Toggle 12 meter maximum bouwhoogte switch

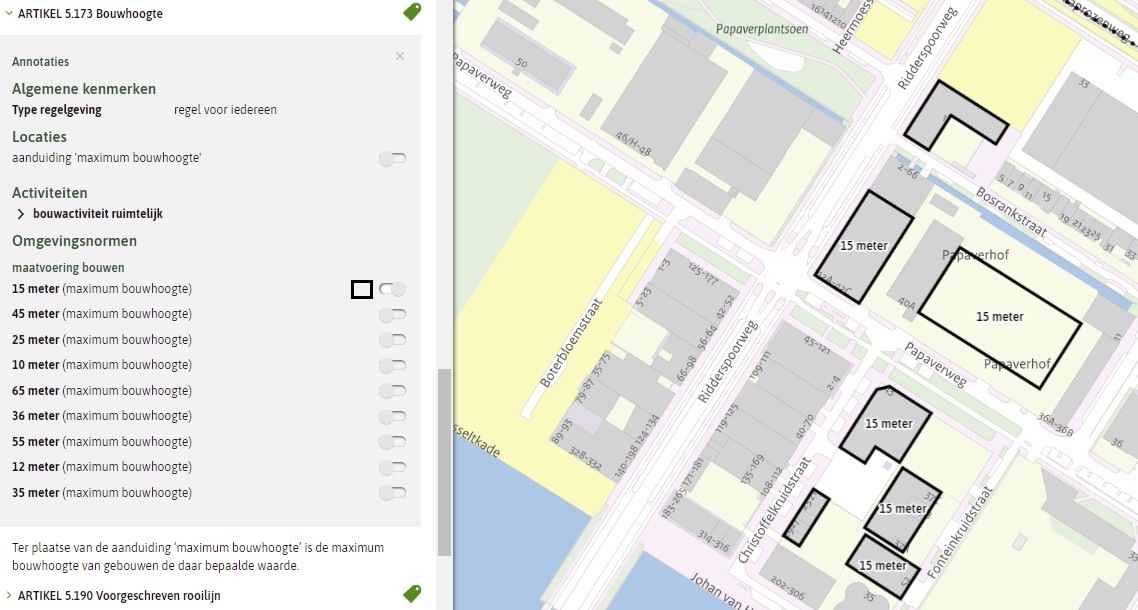(393, 467)
